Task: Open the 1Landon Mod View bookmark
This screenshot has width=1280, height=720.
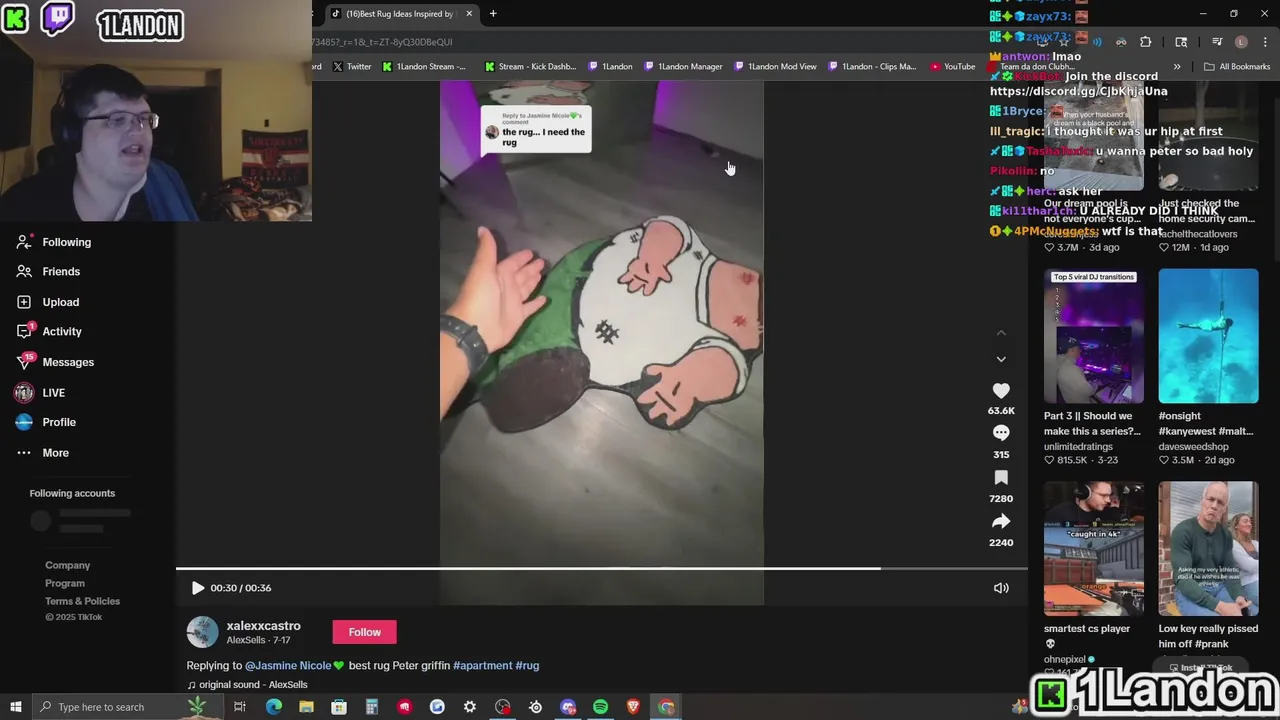Action: [x=775, y=67]
